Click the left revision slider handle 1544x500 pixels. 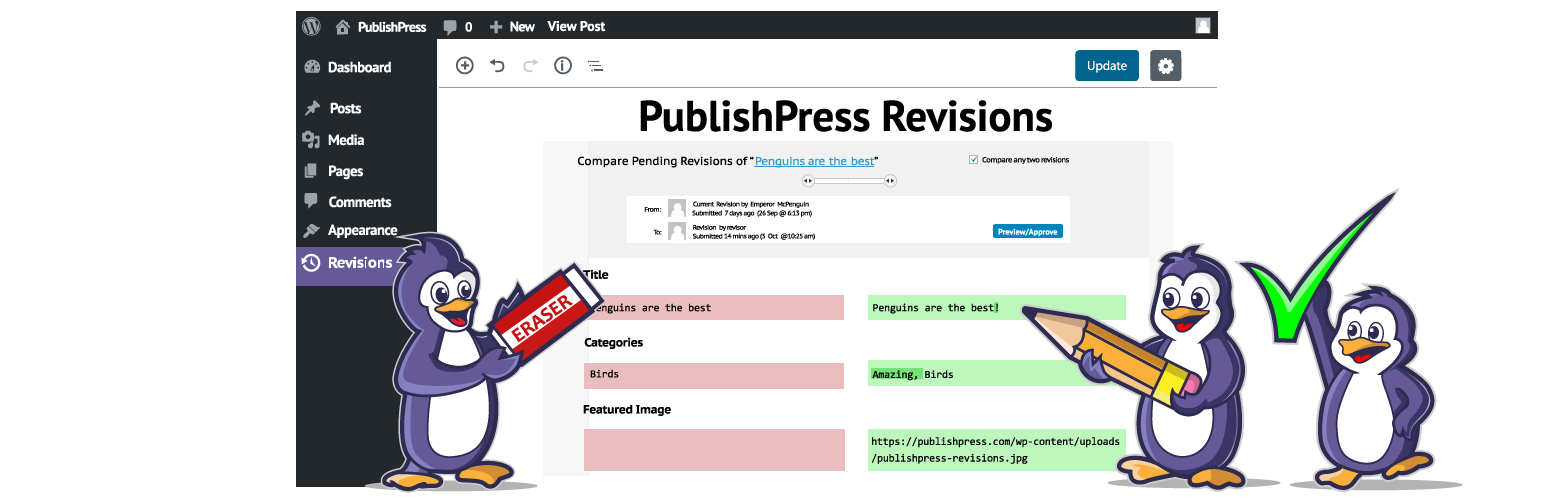tap(809, 181)
